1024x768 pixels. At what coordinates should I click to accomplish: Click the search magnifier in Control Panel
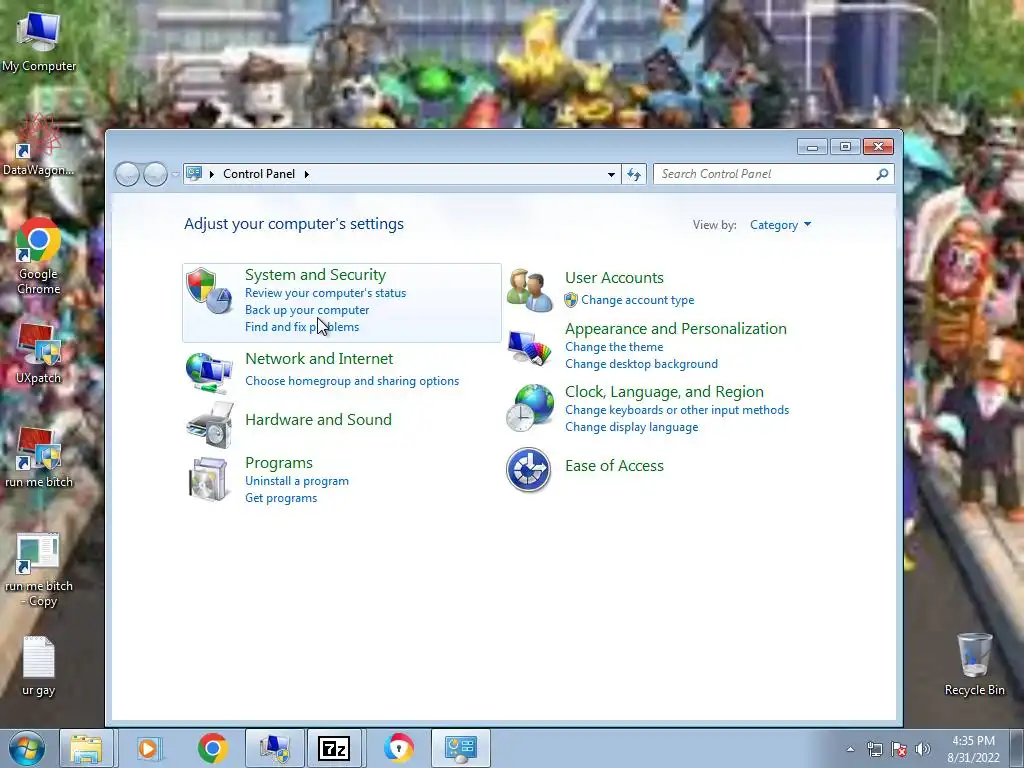click(882, 174)
